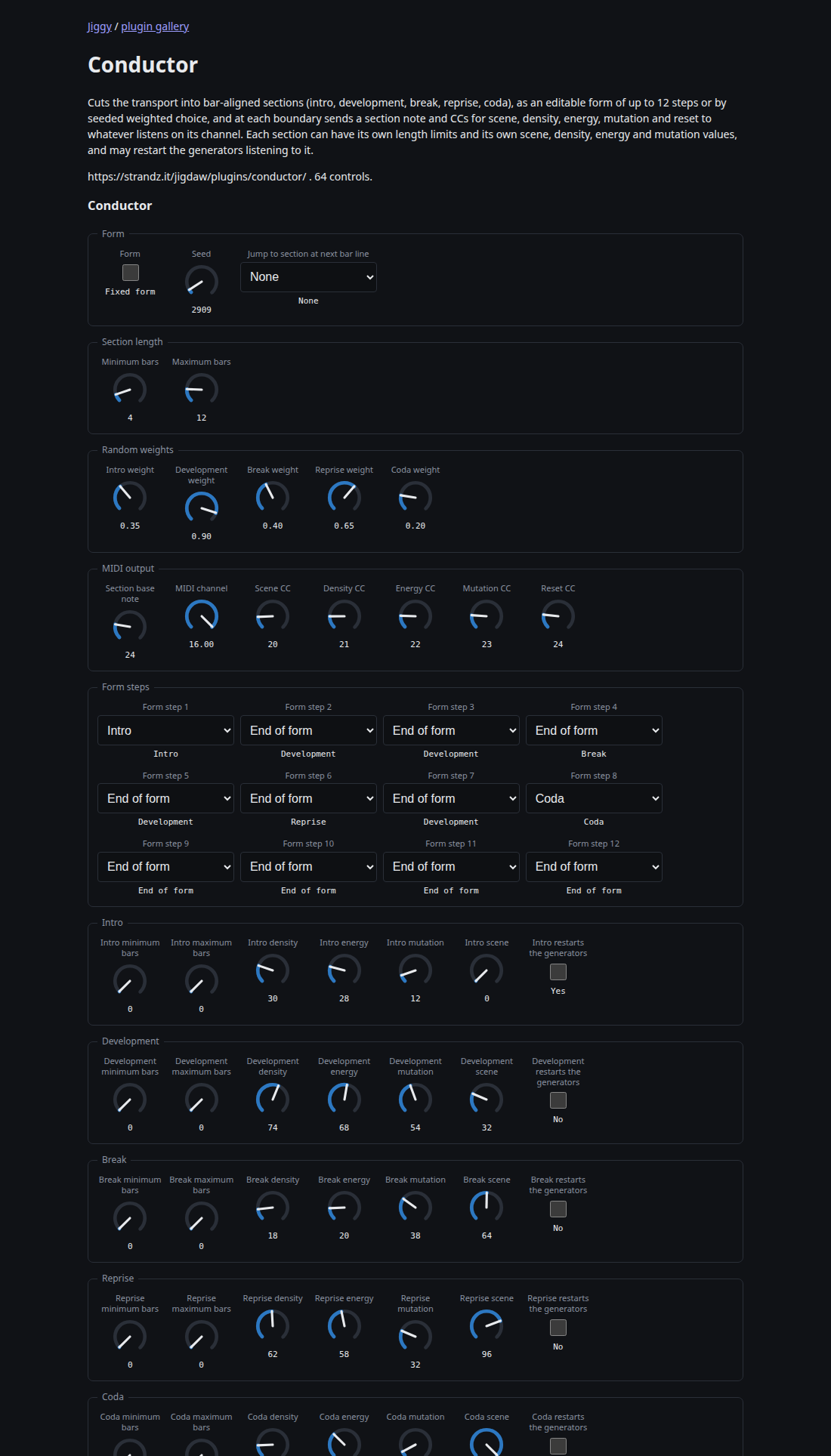Screen dimensions: 831x1456
Task: Click the Scene CC knob
Action: 273,616
